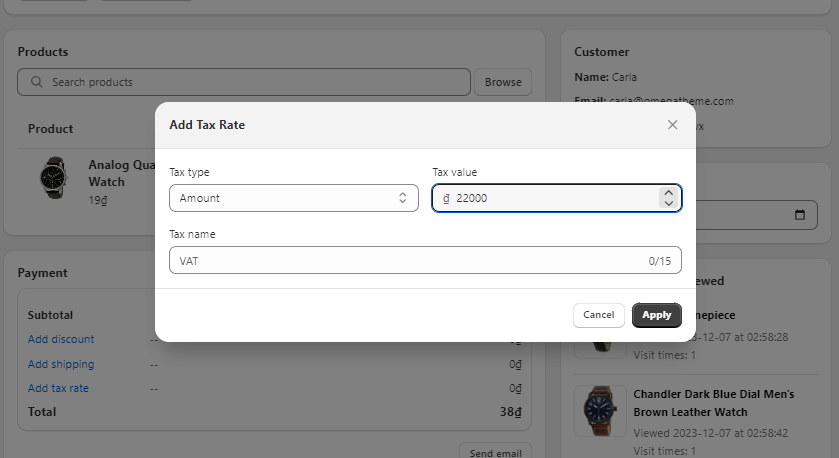Close the Add Tax Rate dialog
Viewport: 839px width, 458px height.
[x=672, y=125]
